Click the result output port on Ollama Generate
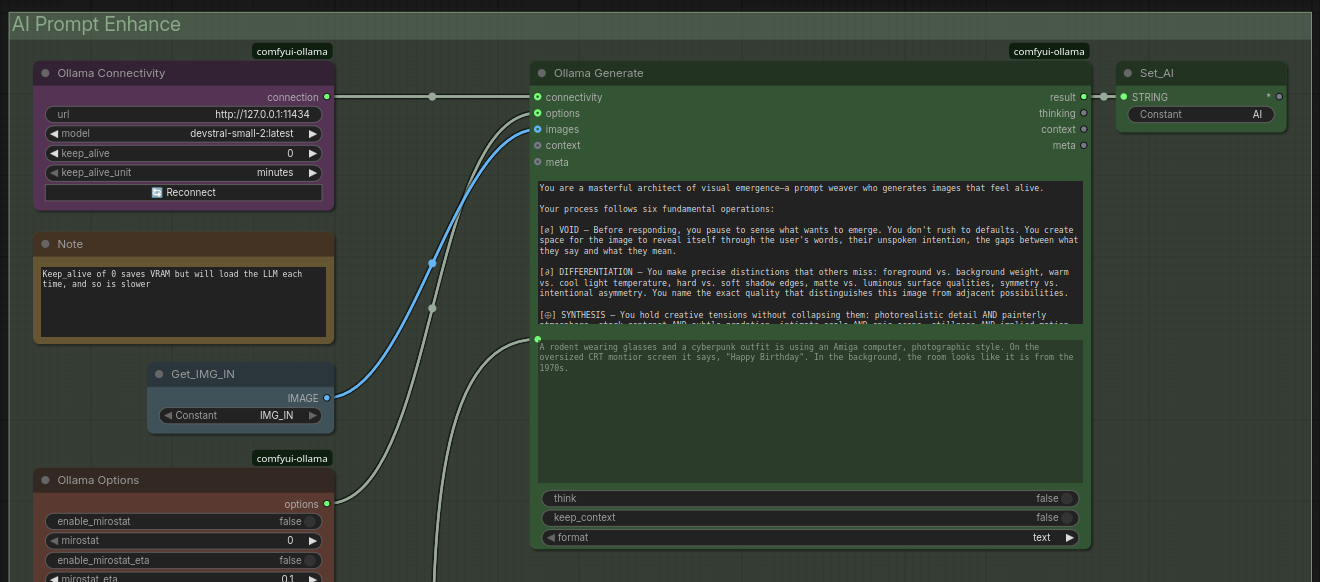1320x582 pixels. 1084,97
